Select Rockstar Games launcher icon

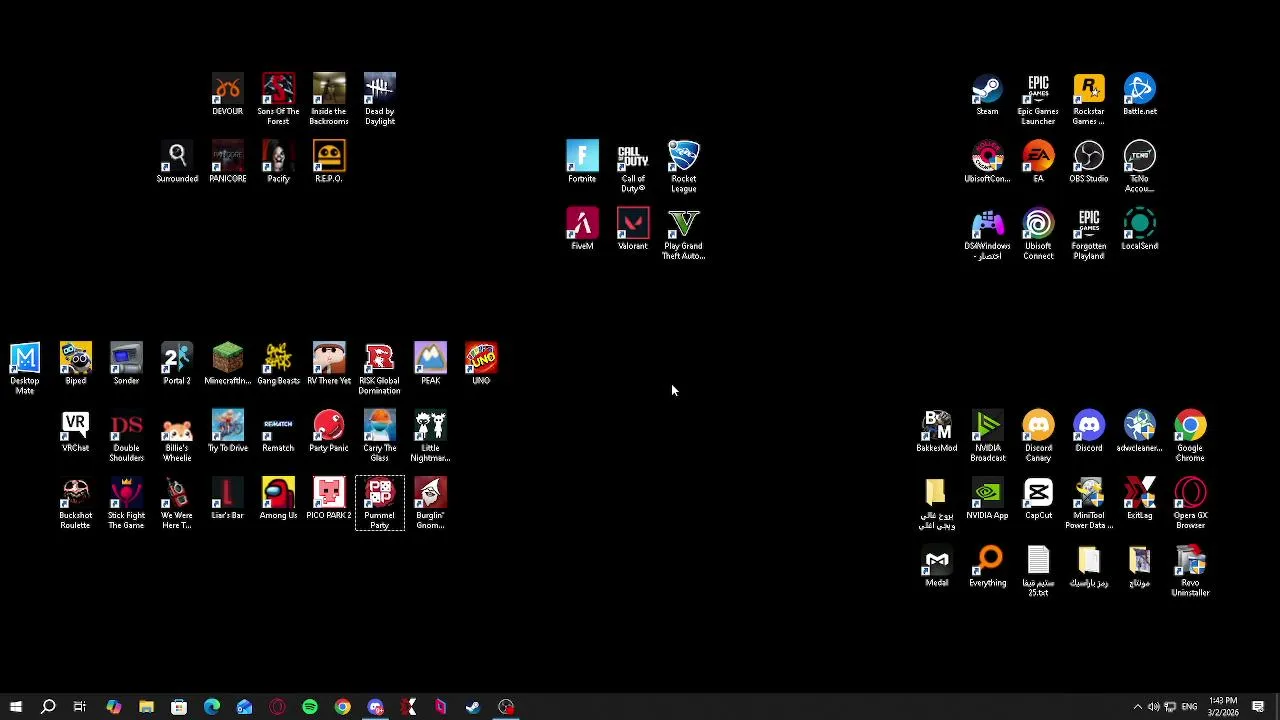click(1089, 99)
